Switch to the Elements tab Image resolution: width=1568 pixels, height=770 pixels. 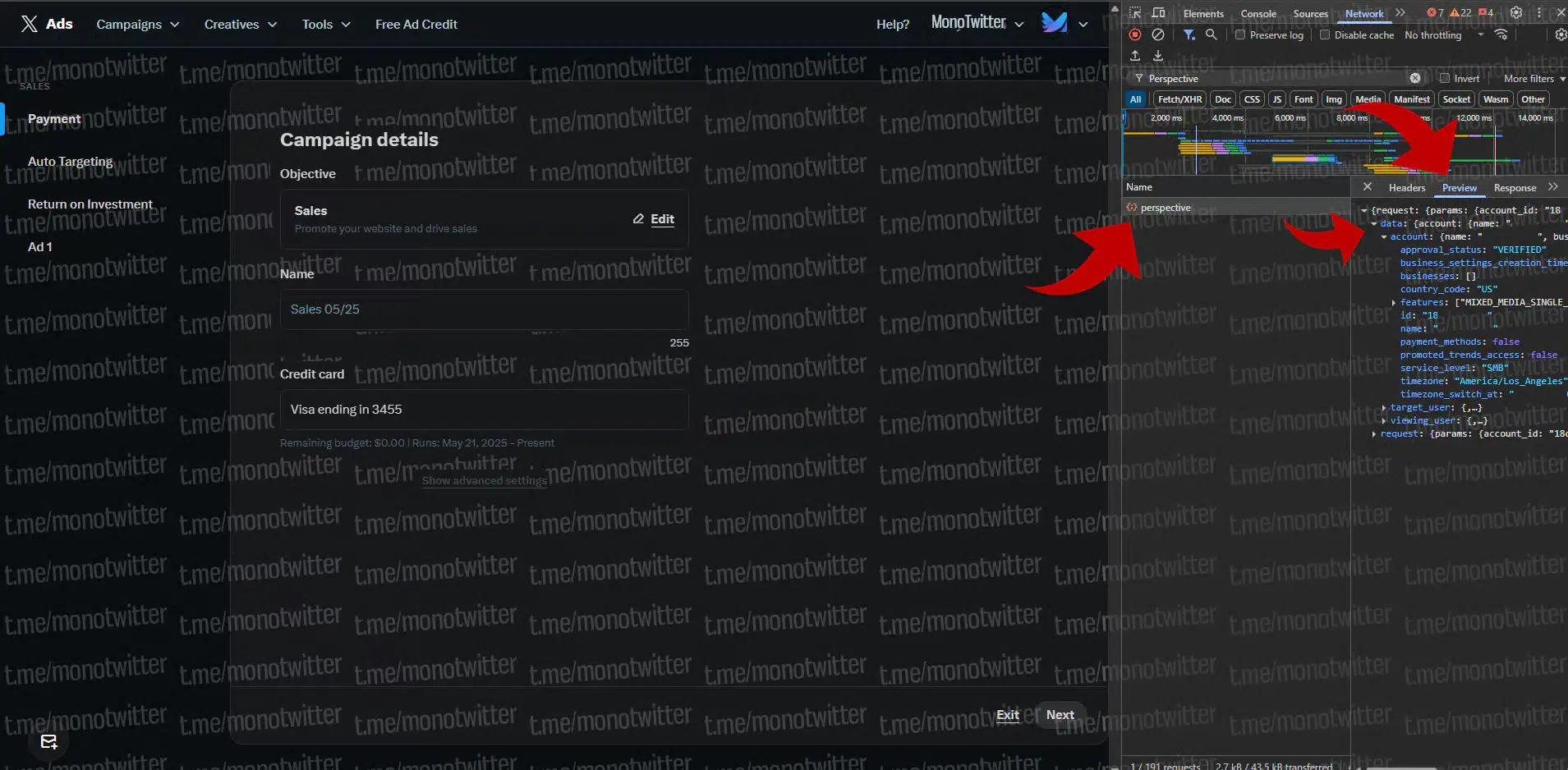click(x=1203, y=14)
